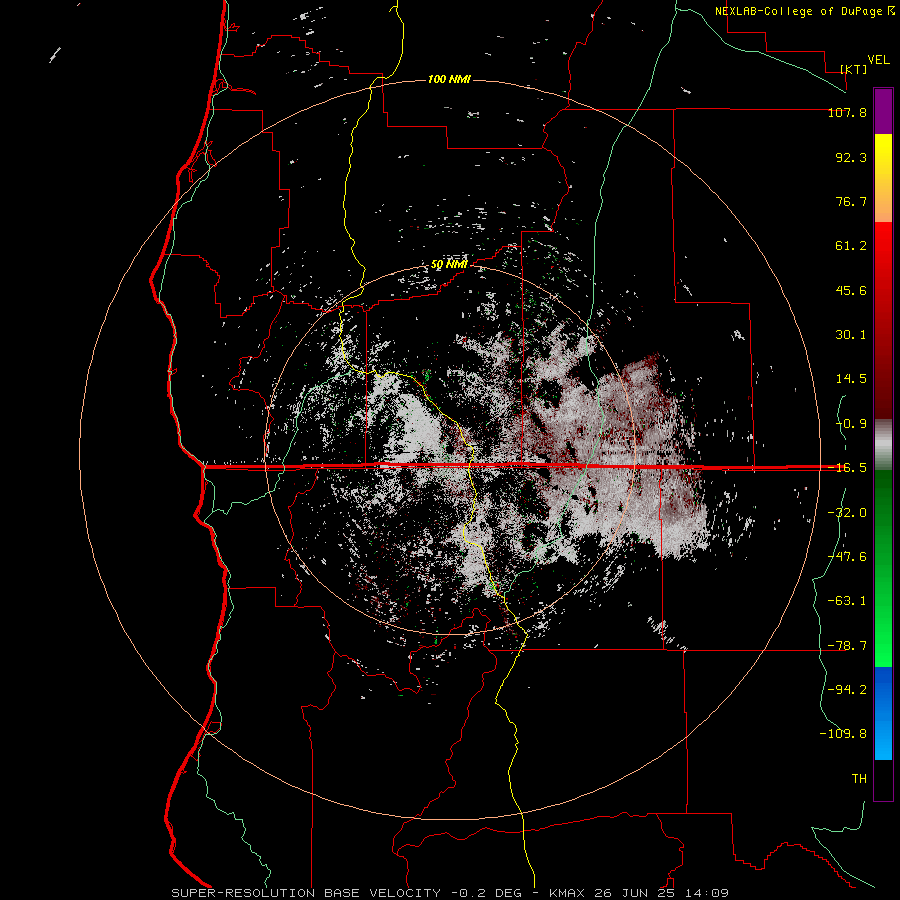
Task: Click the -0.9 velocity scale value
Action: click(x=851, y=424)
